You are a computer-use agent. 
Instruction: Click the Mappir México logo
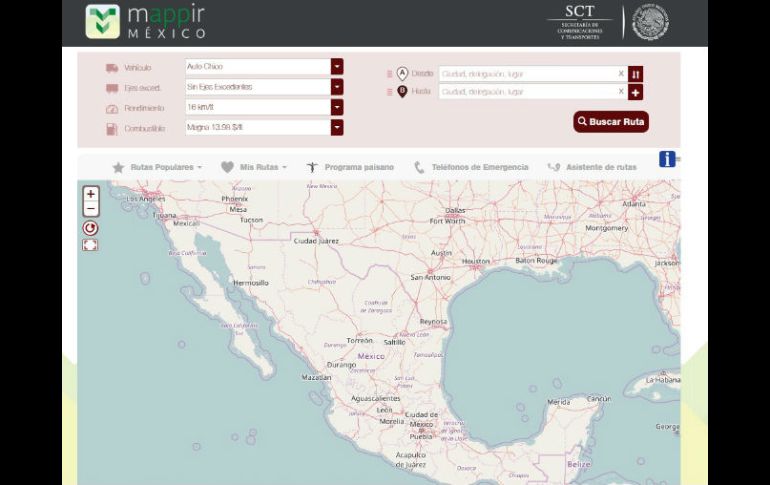[x=146, y=22]
